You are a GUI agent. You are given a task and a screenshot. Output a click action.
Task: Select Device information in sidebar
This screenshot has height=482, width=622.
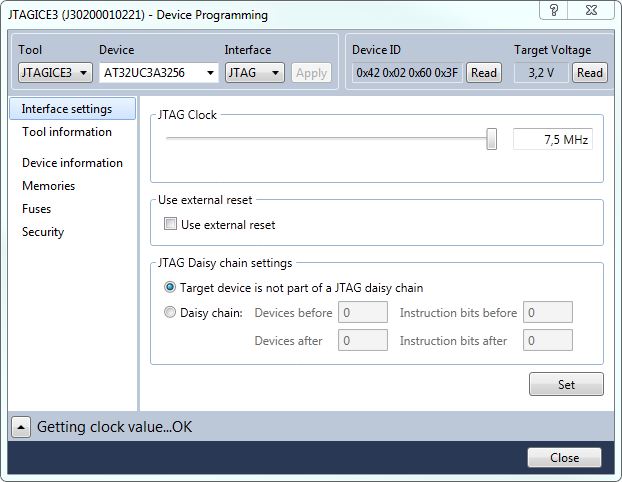point(72,163)
